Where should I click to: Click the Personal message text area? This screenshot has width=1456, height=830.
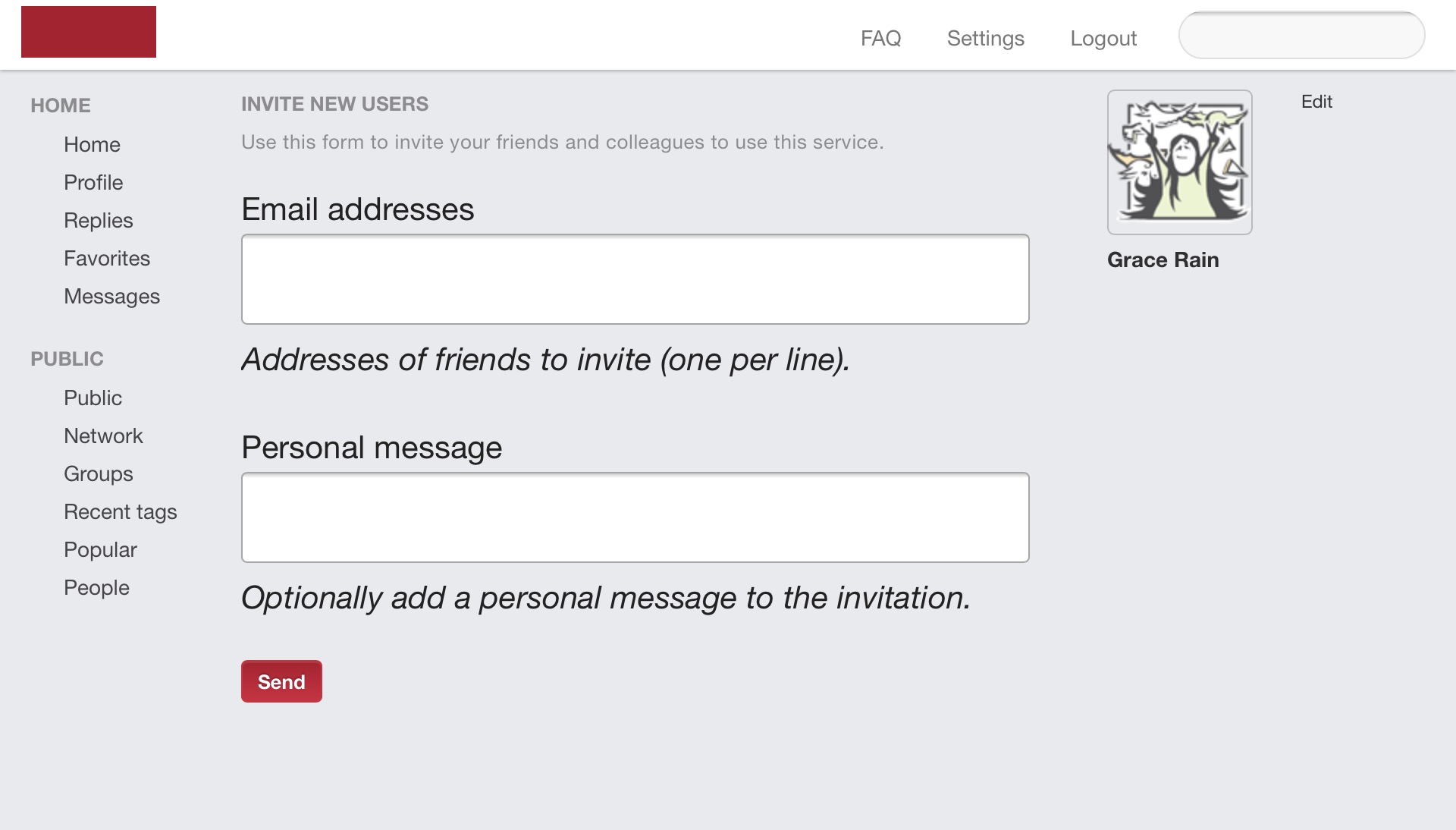pos(635,517)
